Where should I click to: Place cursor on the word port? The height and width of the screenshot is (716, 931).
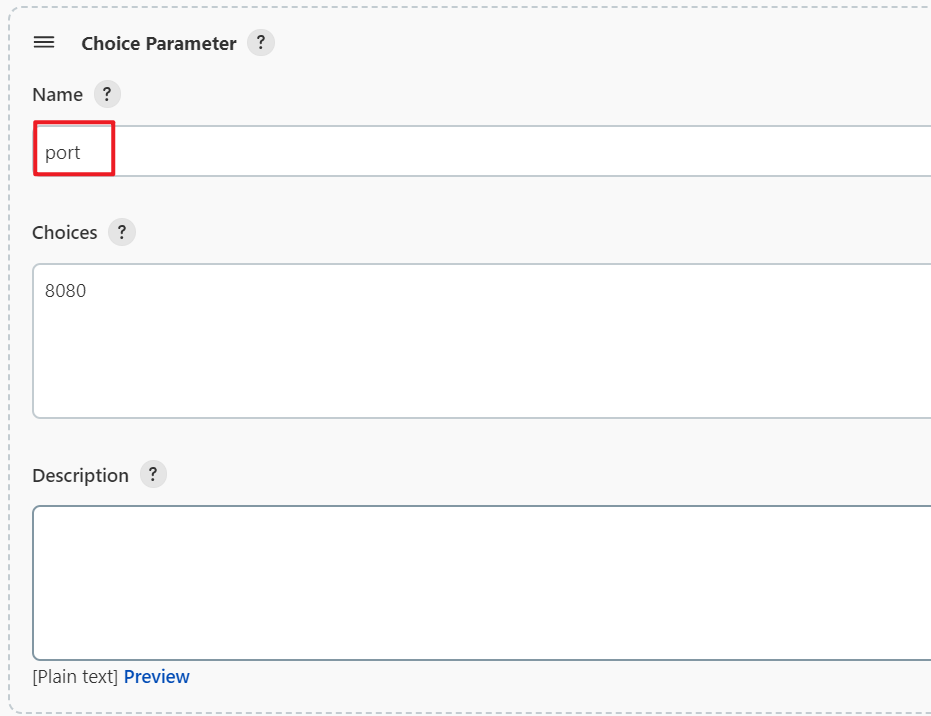(x=62, y=153)
